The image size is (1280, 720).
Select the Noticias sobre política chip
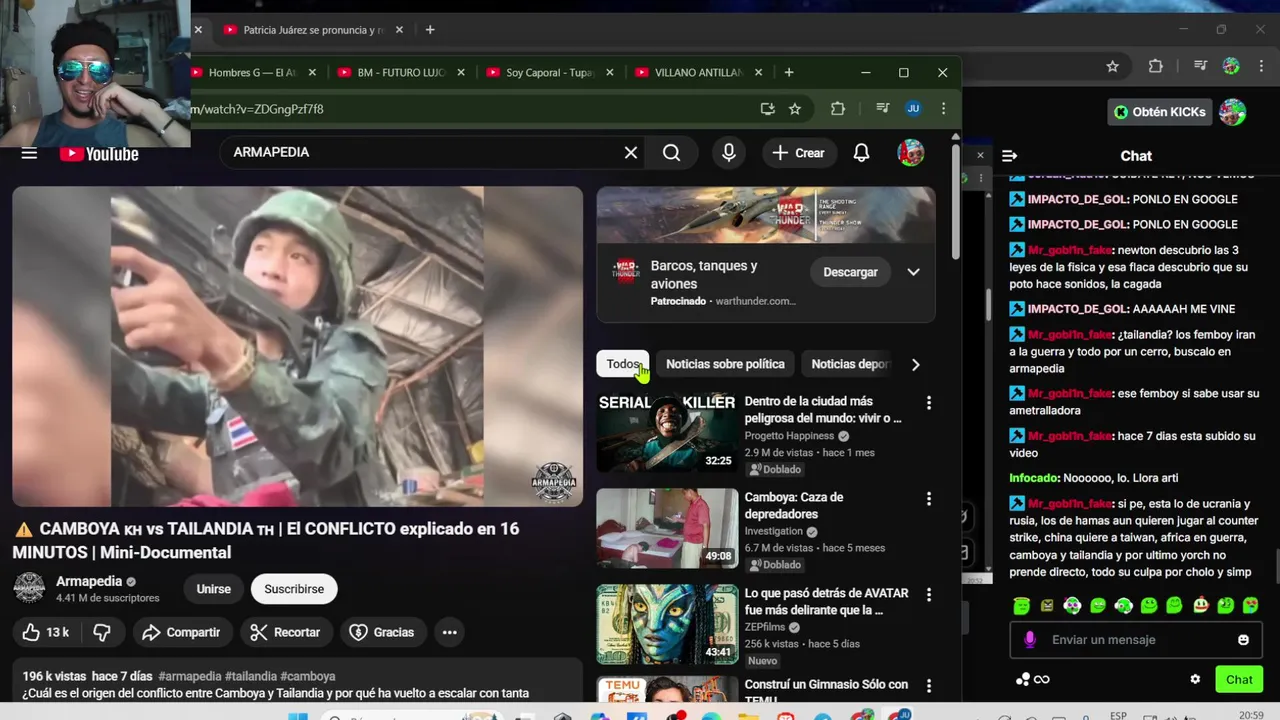click(725, 364)
